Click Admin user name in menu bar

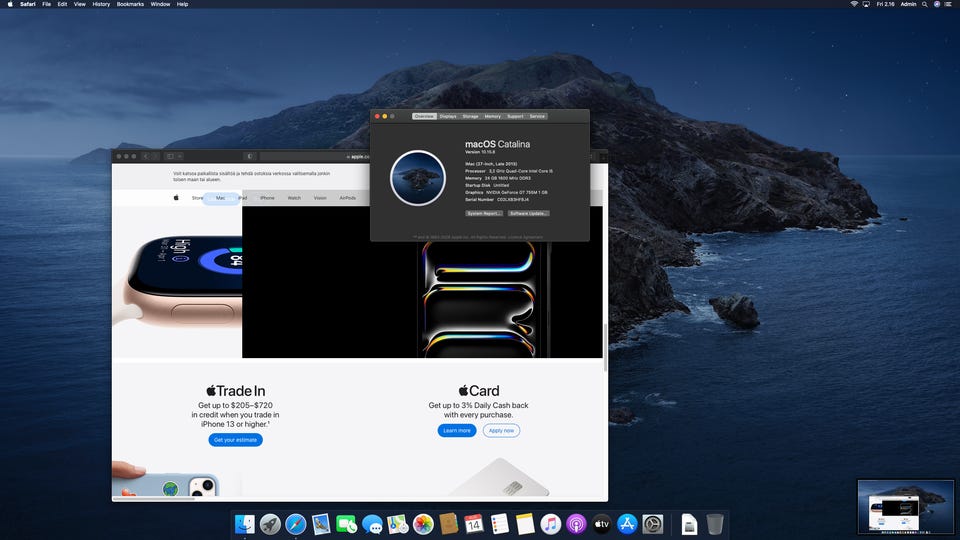909,4
